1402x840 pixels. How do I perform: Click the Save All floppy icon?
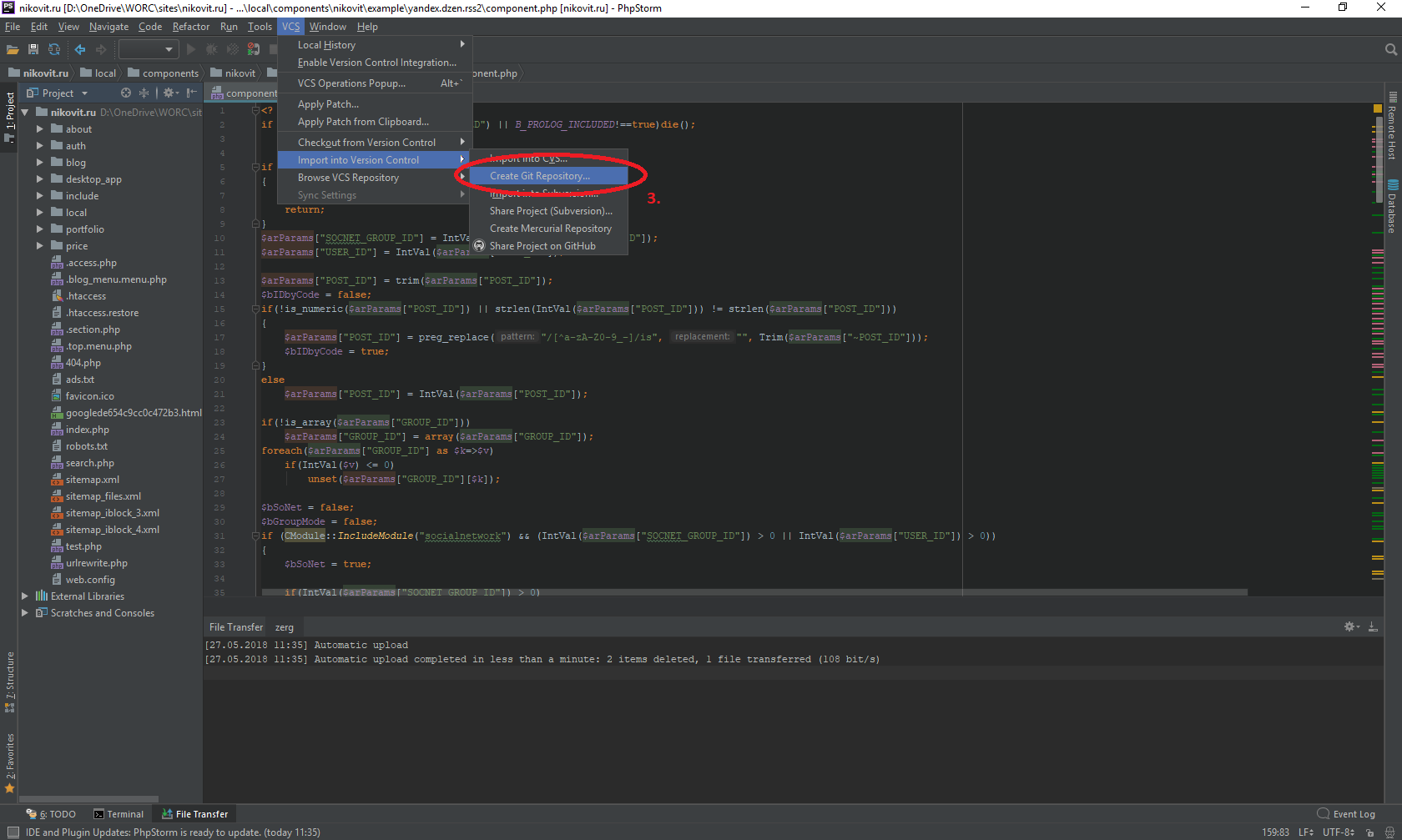coord(33,50)
